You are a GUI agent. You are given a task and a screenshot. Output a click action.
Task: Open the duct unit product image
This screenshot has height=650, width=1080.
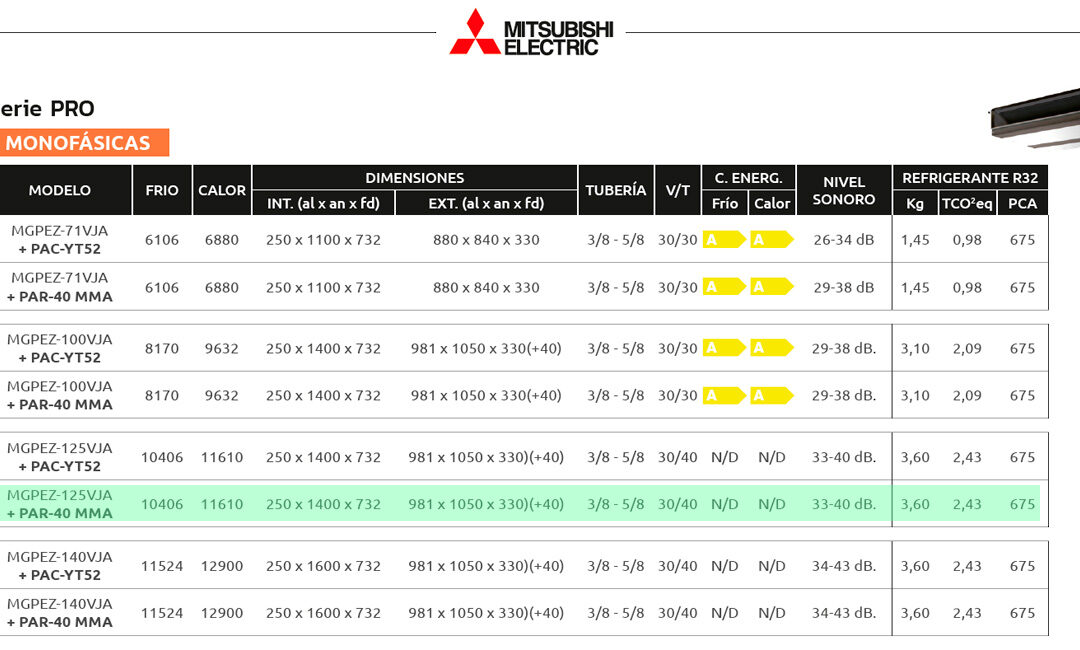pyautogui.click(x=1034, y=115)
